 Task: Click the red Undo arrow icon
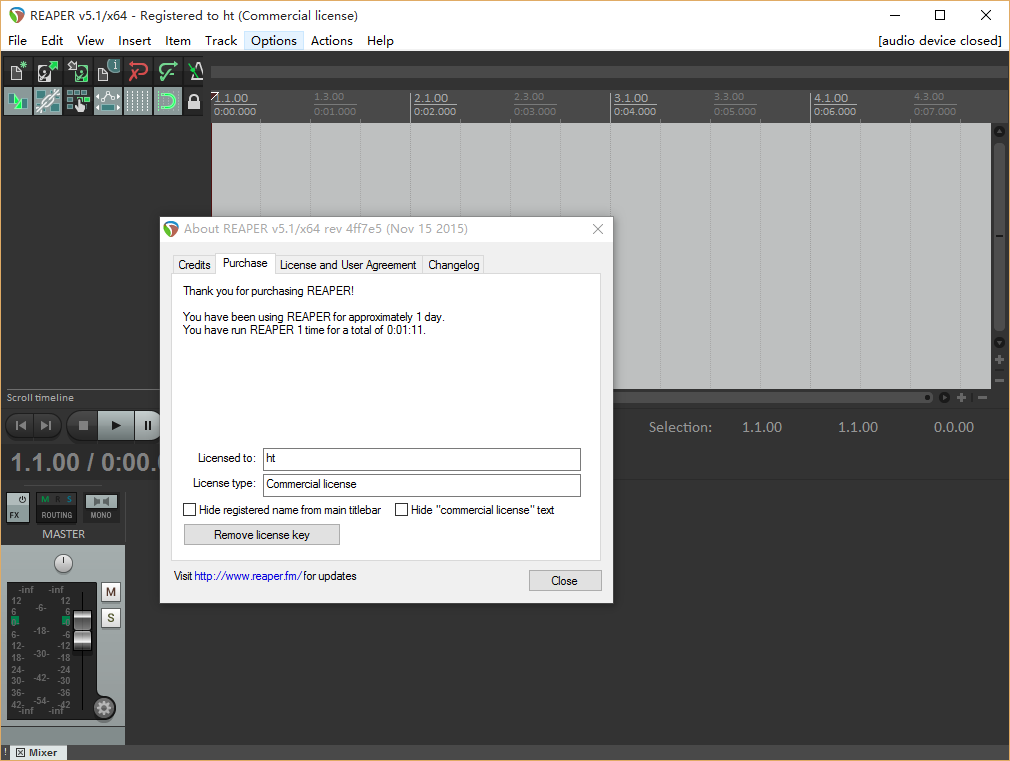138,71
